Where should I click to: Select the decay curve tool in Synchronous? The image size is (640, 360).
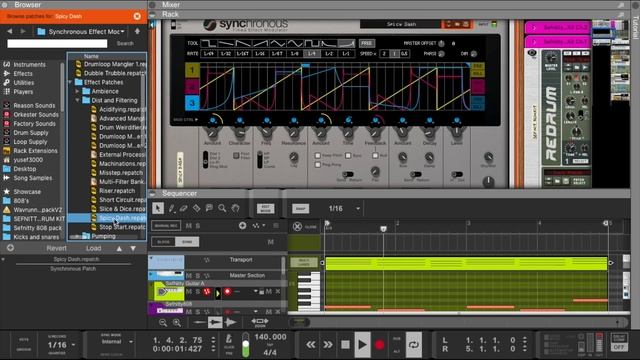[329, 43]
